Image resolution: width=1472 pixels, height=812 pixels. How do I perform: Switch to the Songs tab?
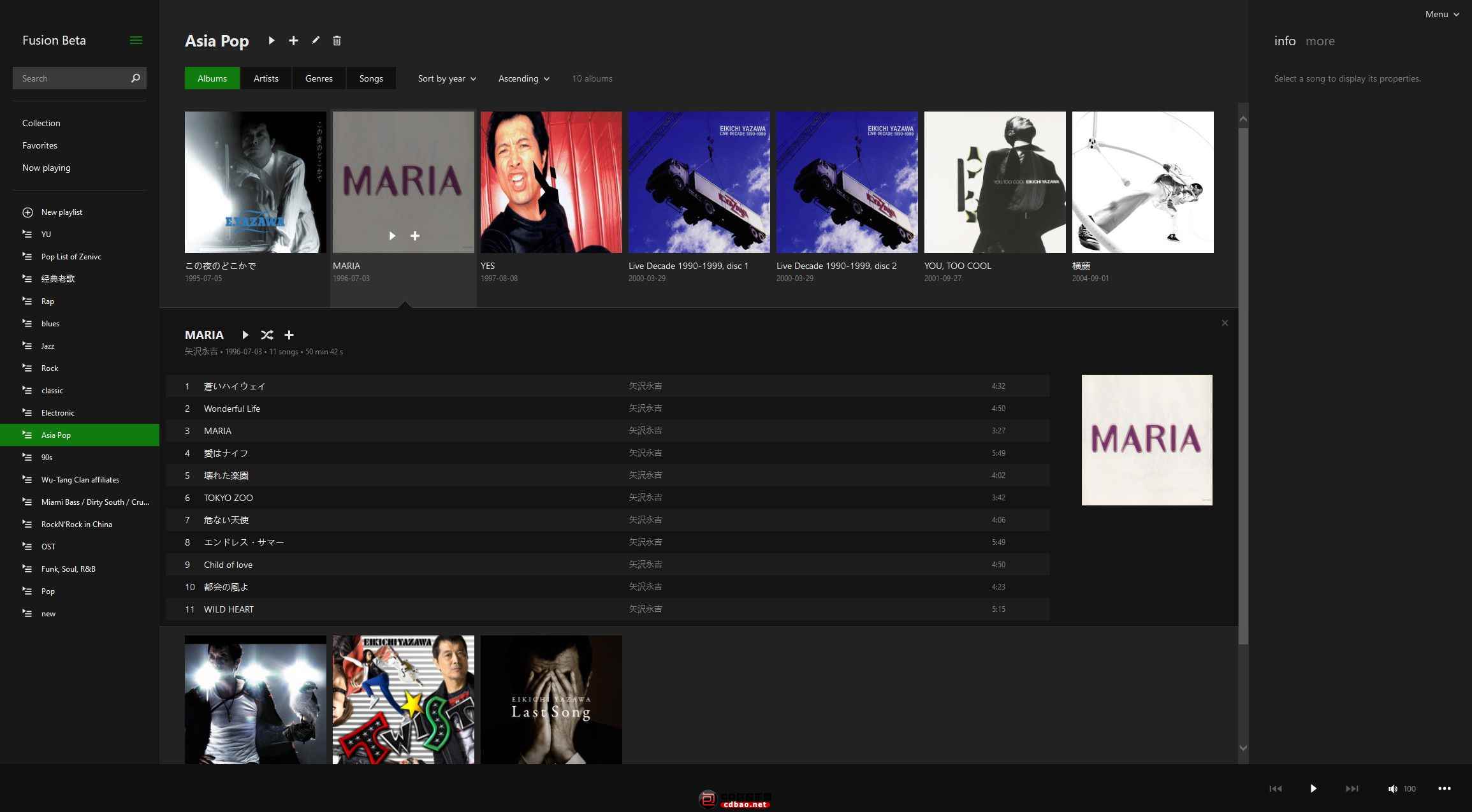(371, 78)
